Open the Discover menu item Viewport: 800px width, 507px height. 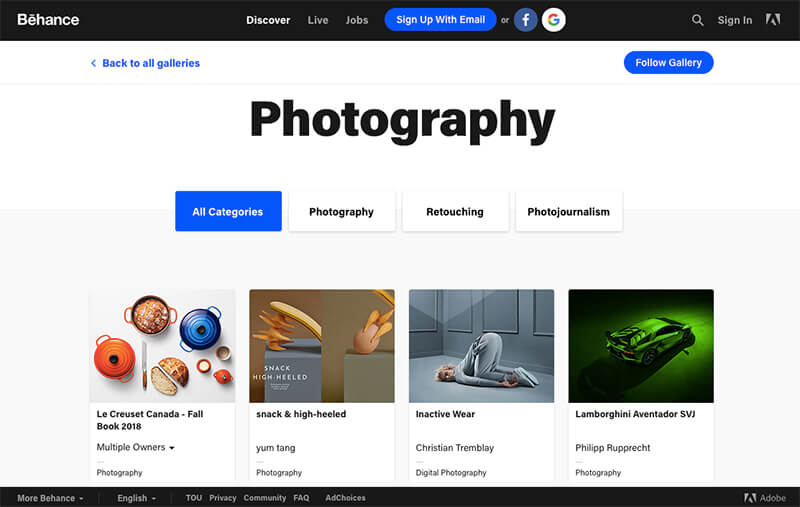[x=268, y=20]
